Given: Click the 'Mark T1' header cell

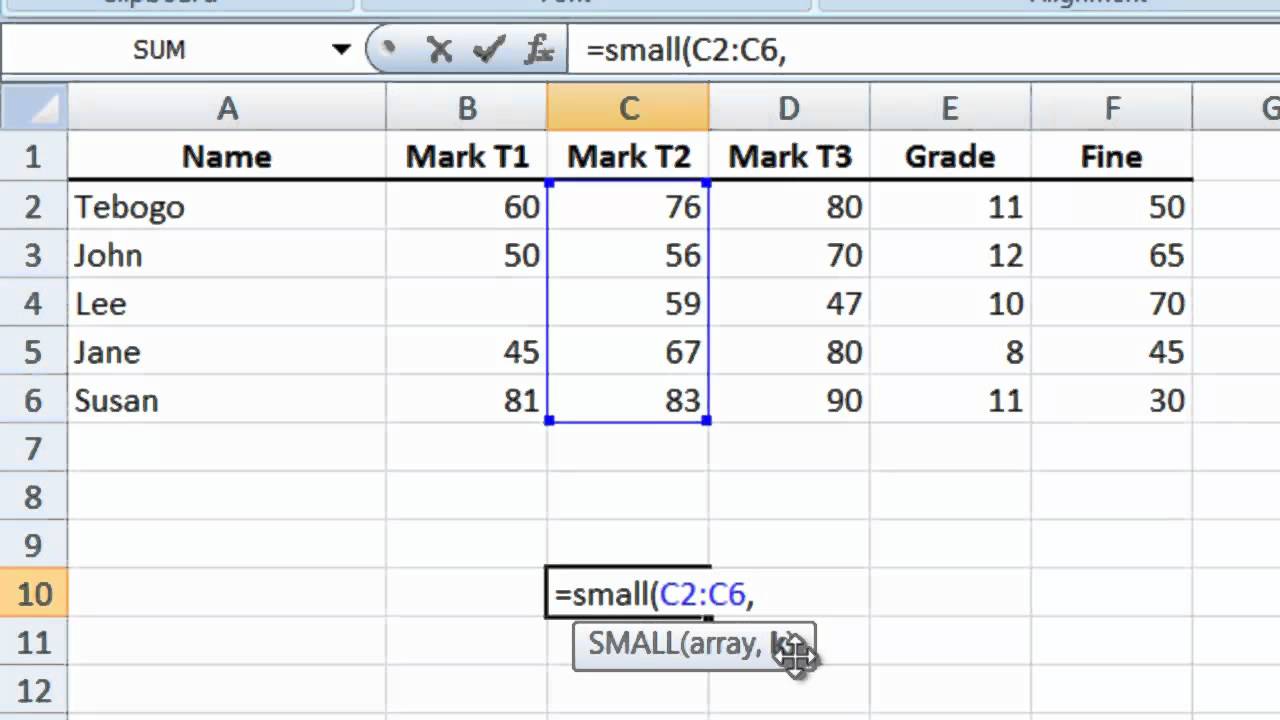Looking at the screenshot, I should click(467, 156).
